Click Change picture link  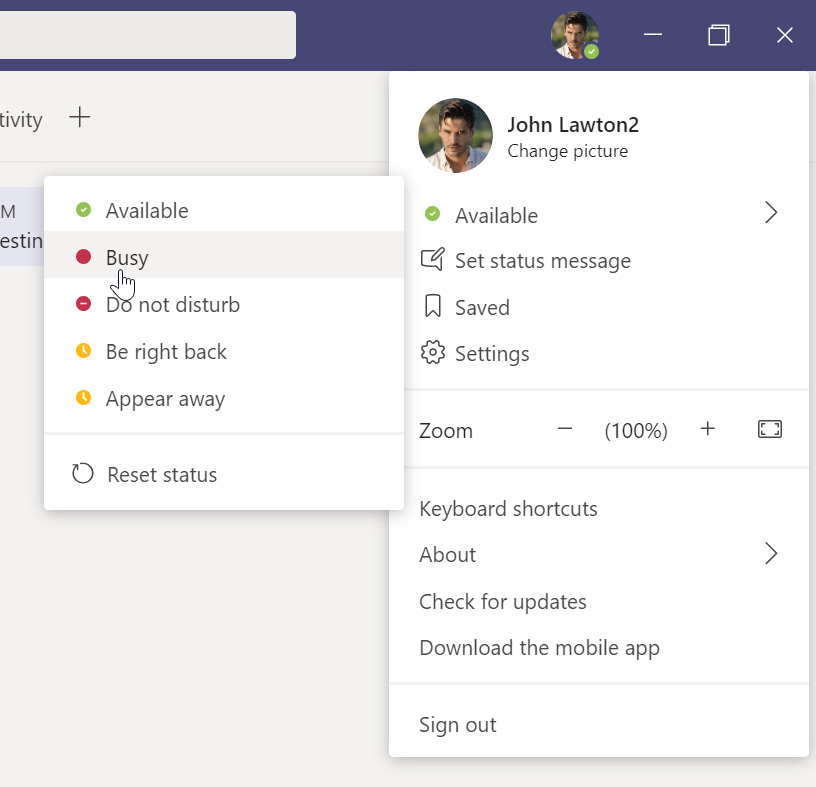click(x=567, y=152)
